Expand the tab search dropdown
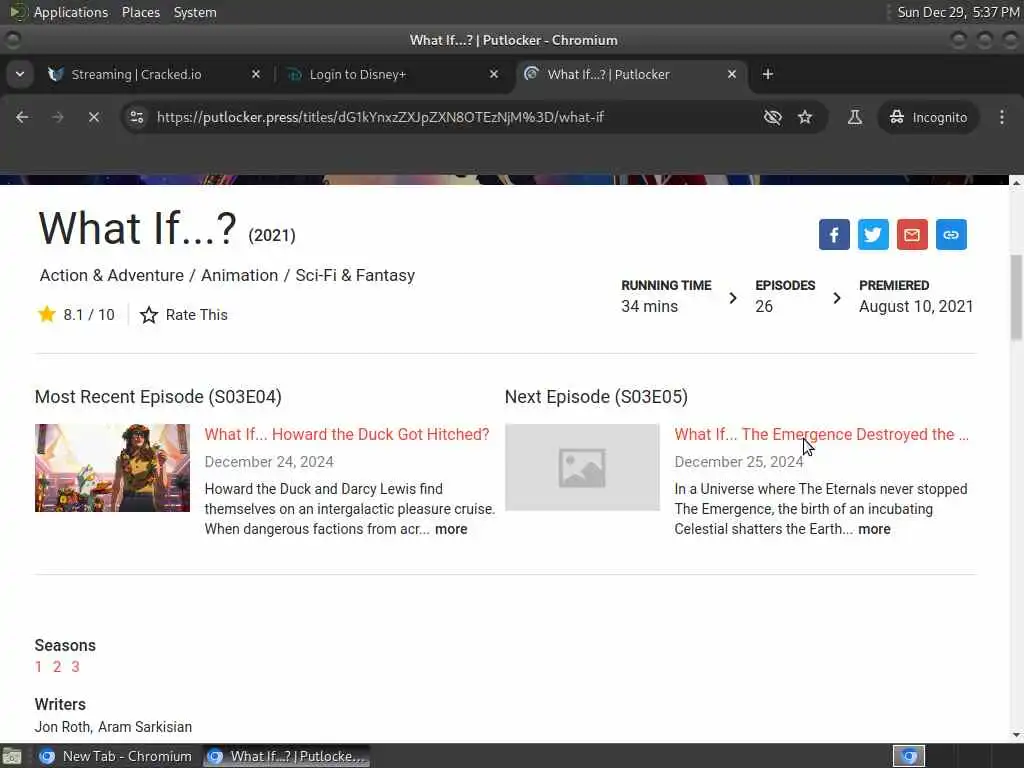 point(20,74)
